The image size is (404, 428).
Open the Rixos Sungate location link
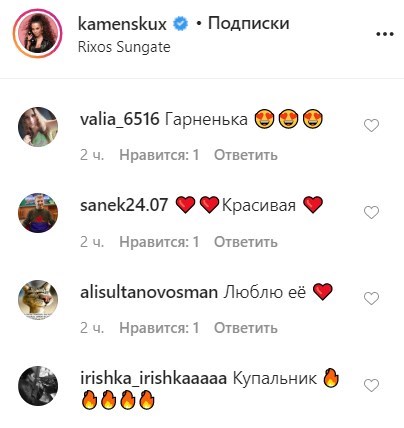coord(124,47)
